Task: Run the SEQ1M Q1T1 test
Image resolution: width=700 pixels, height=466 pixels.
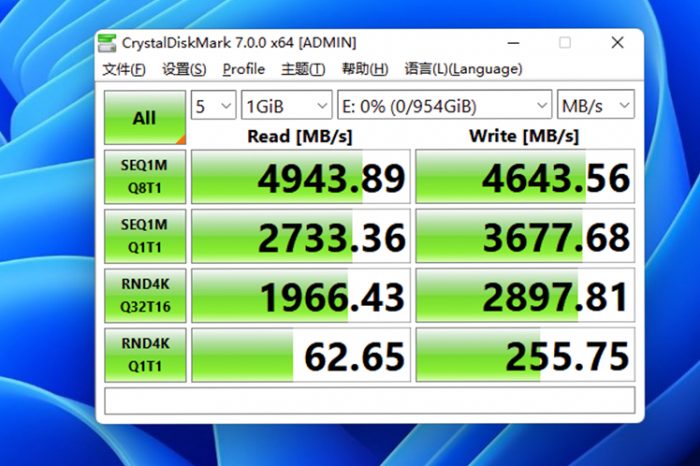Action: pyautogui.click(x=145, y=236)
